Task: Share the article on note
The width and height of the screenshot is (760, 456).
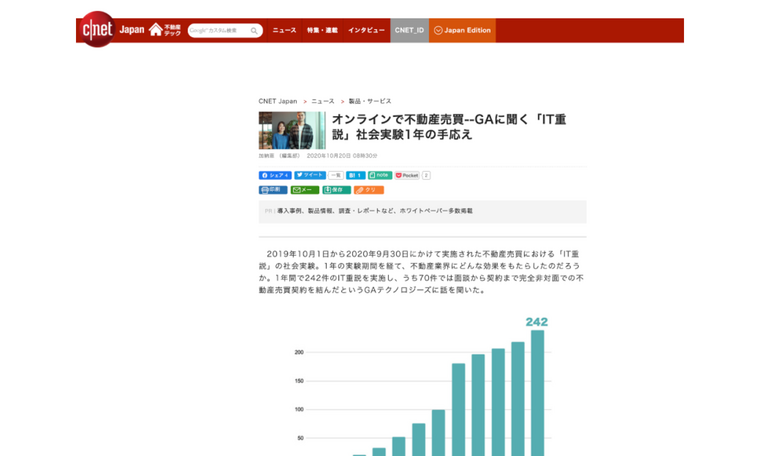Action: point(380,175)
